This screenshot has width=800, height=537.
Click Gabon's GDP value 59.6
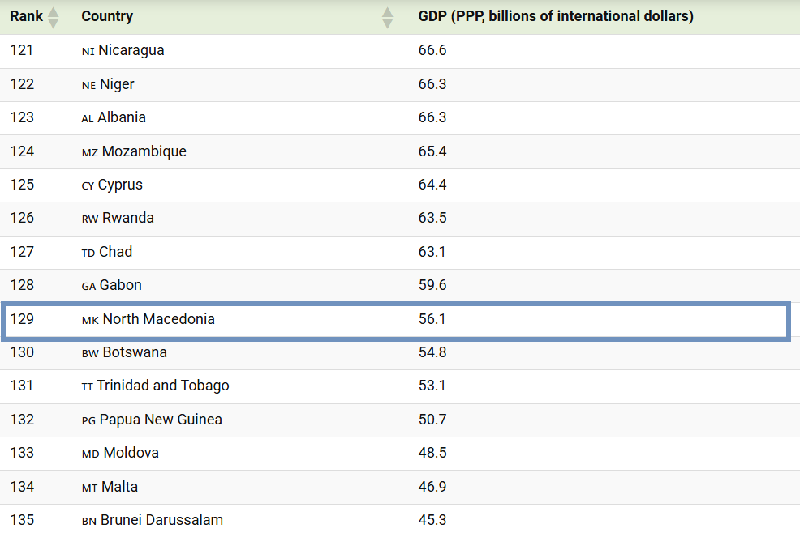(432, 286)
